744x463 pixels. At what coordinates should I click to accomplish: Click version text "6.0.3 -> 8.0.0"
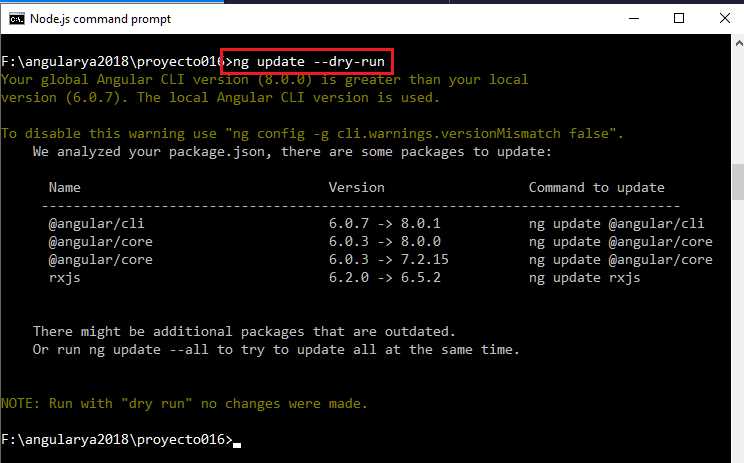coord(384,241)
